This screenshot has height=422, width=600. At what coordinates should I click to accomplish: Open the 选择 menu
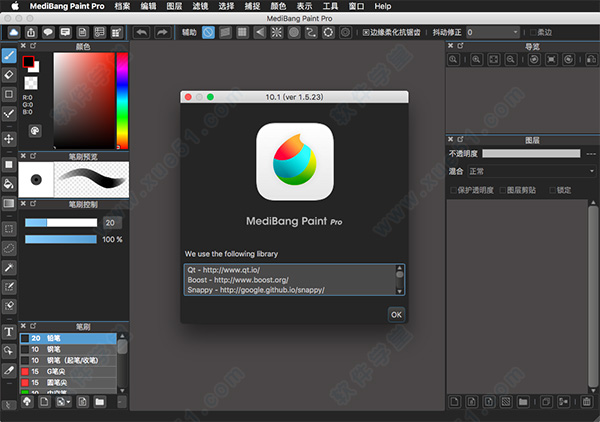coord(226,6)
